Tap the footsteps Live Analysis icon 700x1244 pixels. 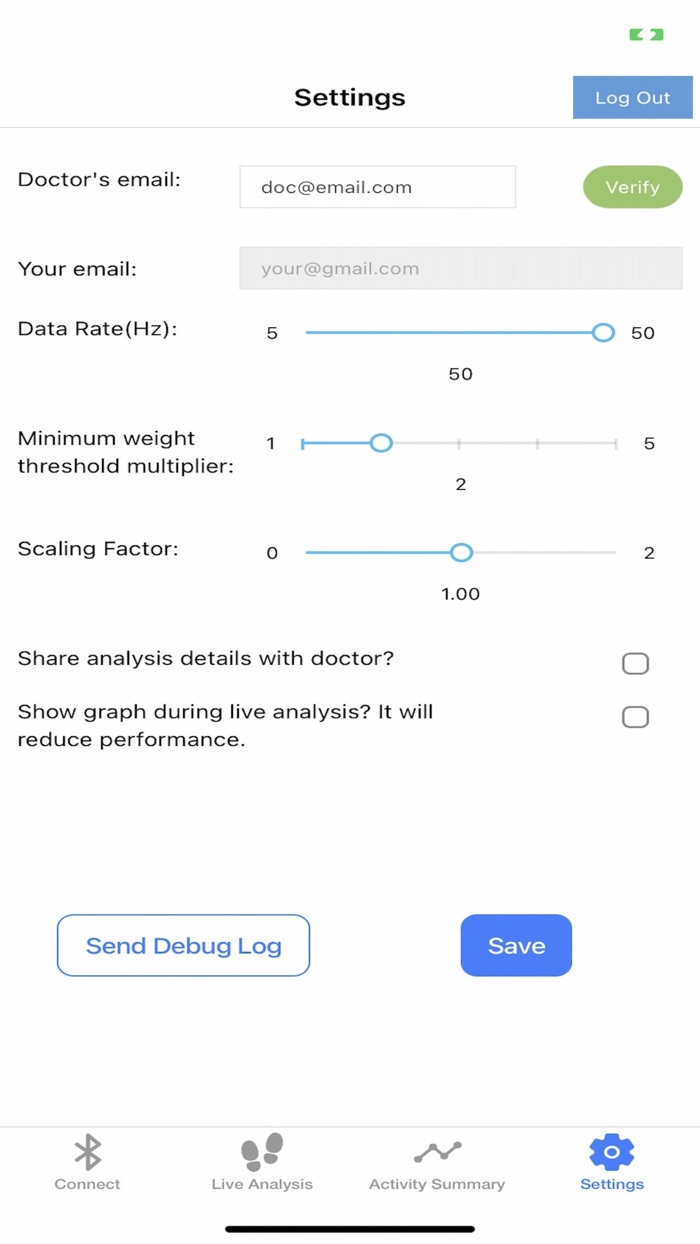(261, 1151)
